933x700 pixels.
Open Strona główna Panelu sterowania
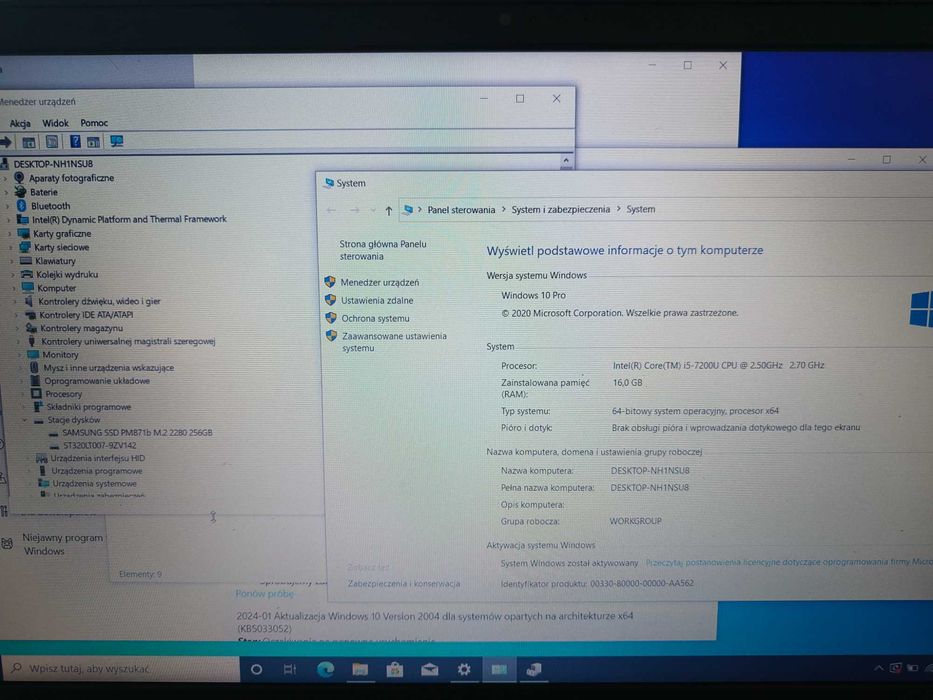pos(383,250)
